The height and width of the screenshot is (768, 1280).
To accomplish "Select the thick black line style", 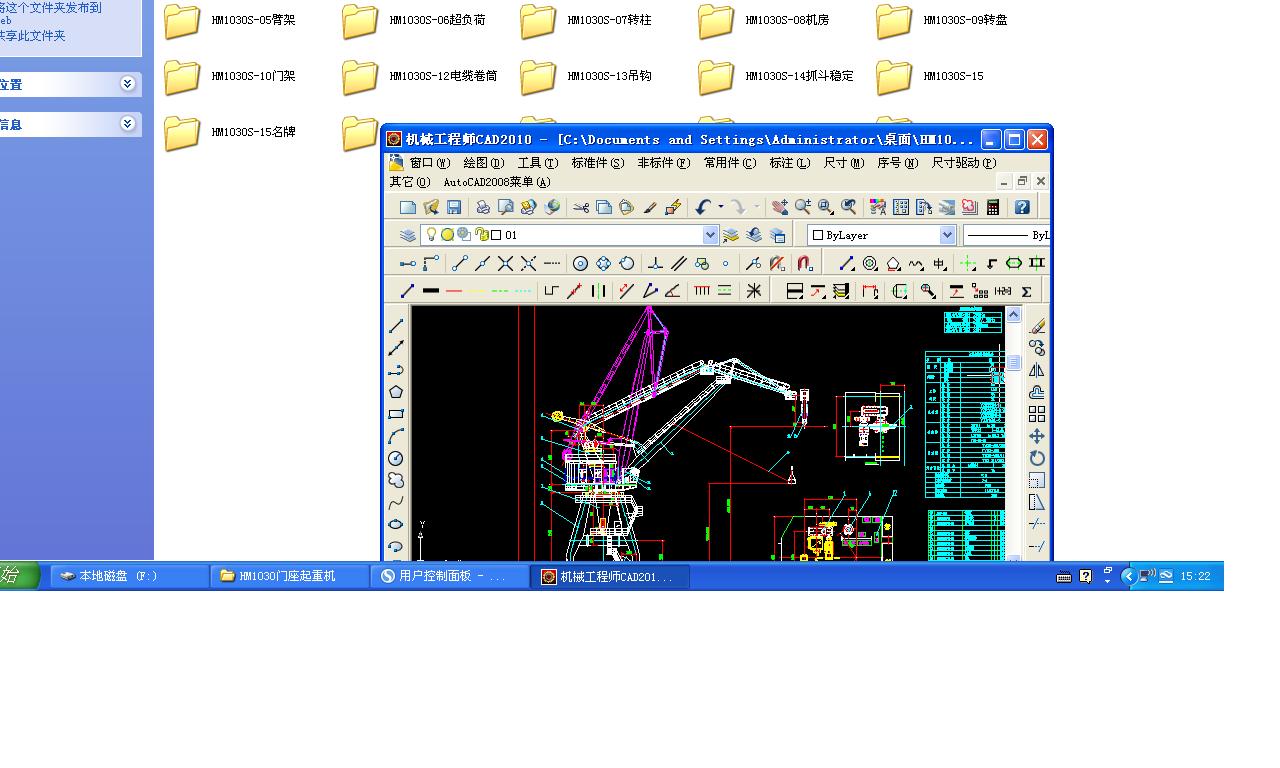I will coord(431,290).
